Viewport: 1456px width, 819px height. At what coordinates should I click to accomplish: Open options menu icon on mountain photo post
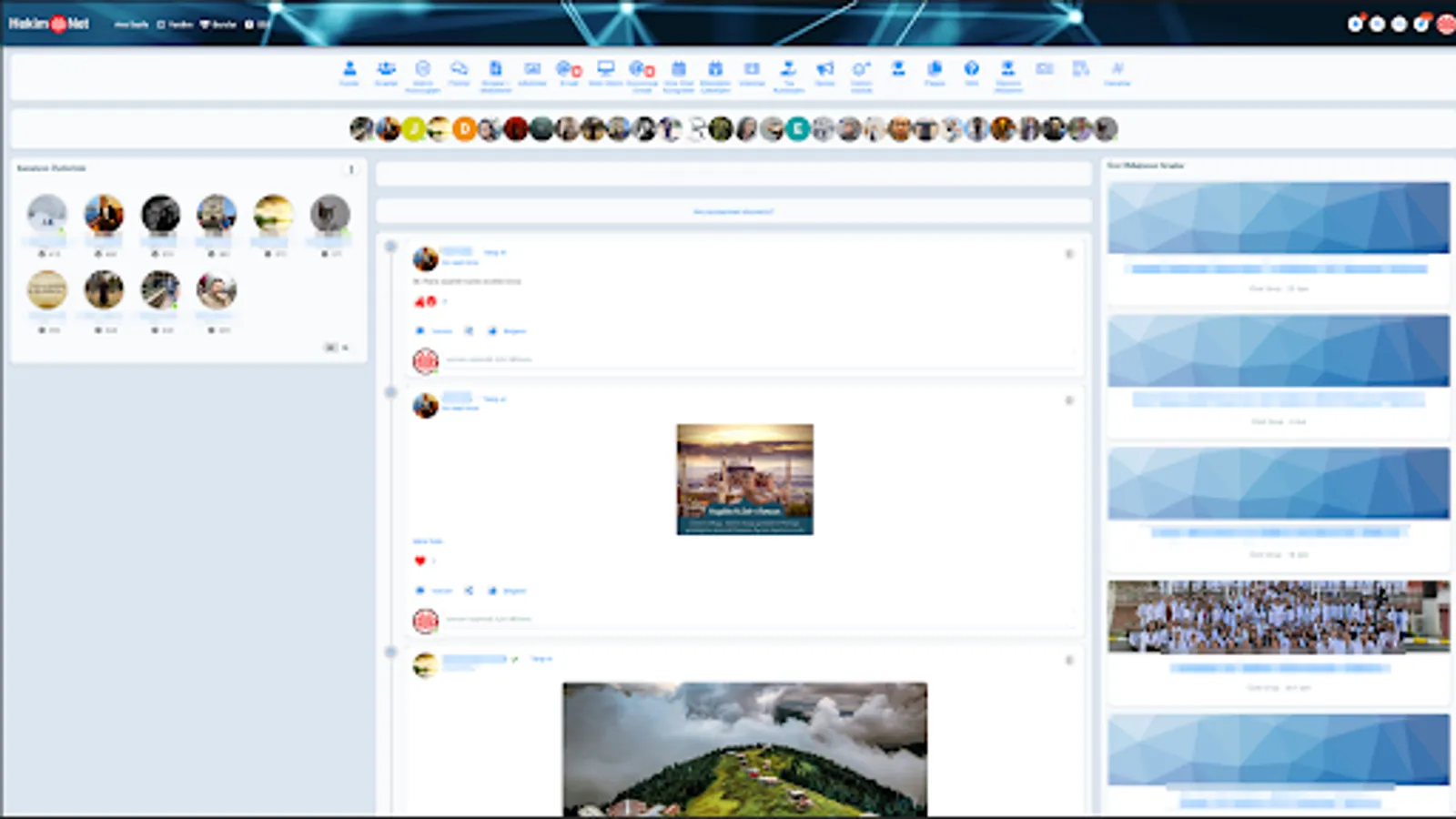pyautogui.click(x=1069, y=661)
